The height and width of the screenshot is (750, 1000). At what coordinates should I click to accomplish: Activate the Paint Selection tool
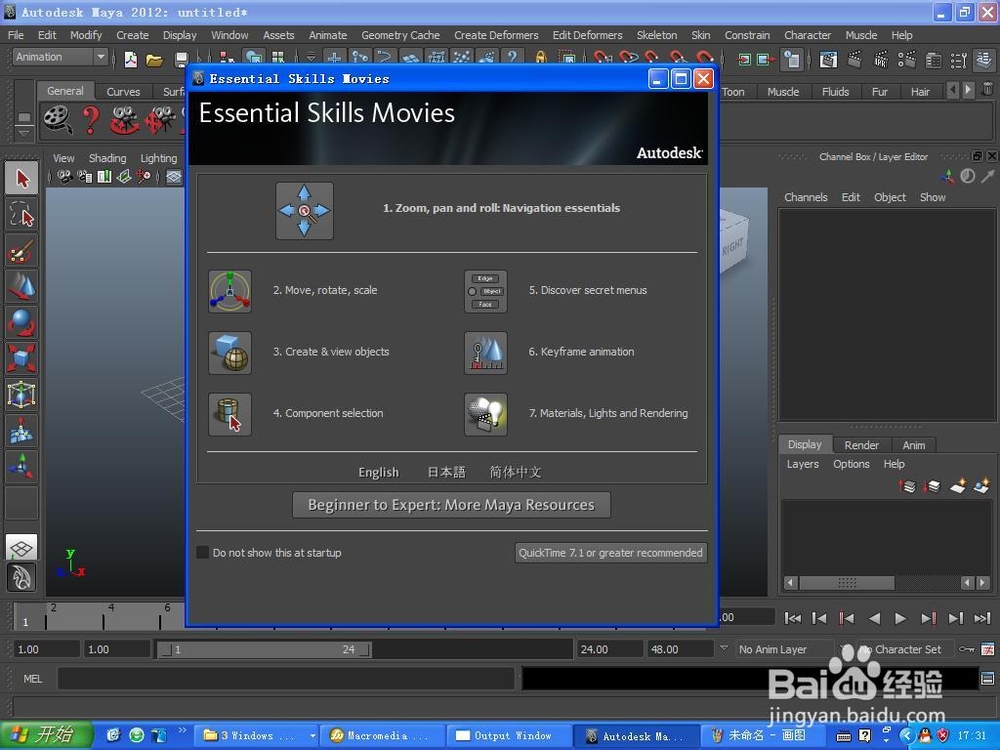coord(21,251)
